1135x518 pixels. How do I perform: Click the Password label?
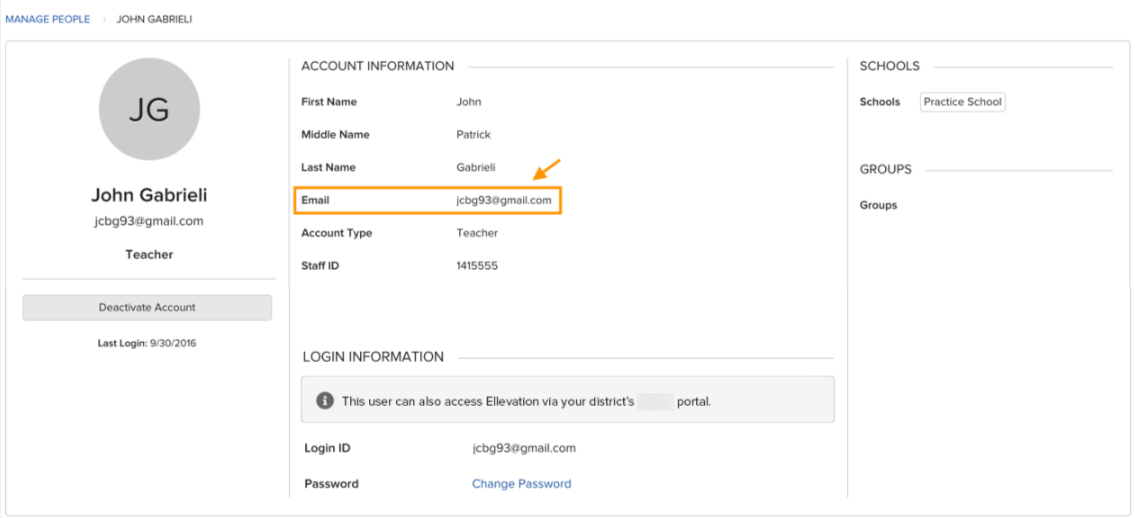coord(331,484)
